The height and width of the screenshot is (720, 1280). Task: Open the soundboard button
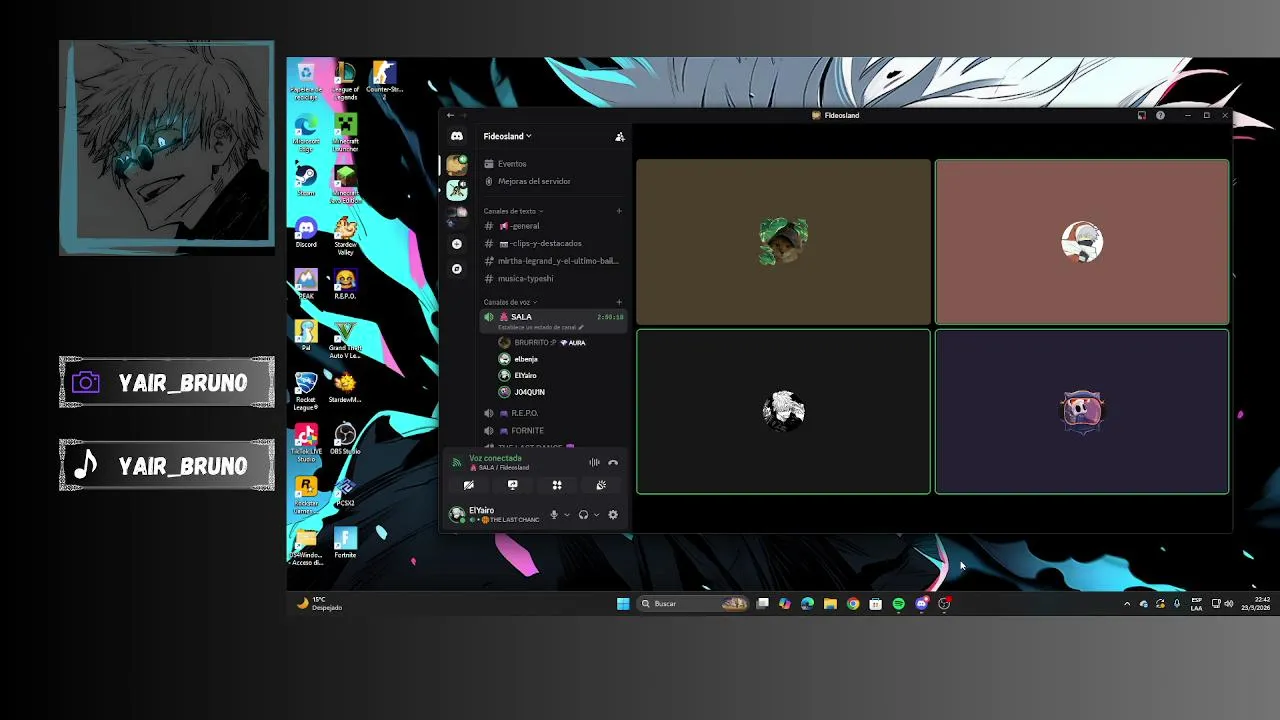601,485
